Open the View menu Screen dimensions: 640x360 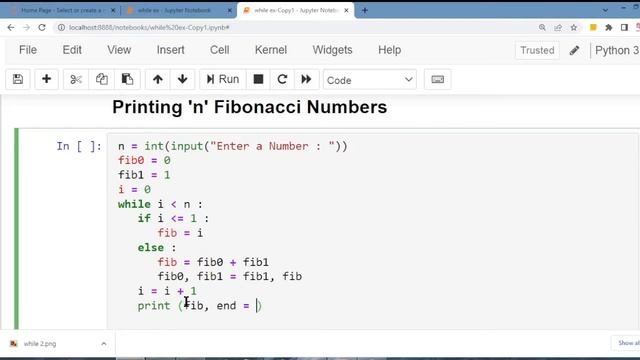(x=119, y=50)
